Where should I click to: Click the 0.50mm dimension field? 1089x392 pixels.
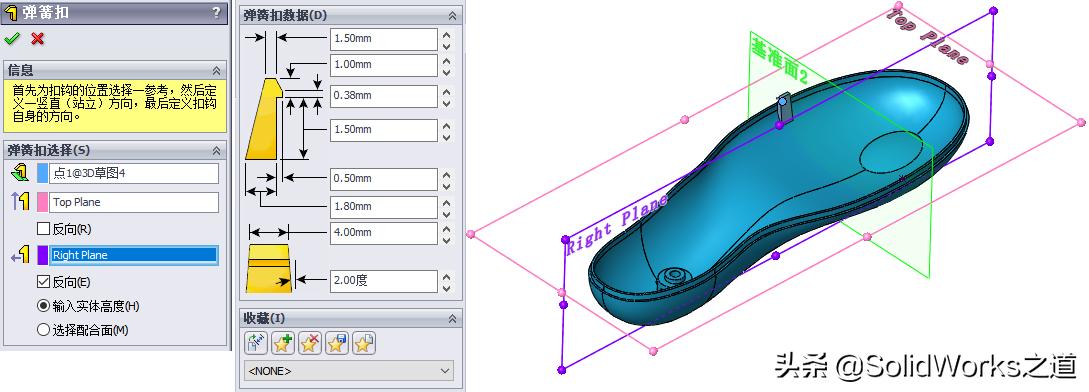coord(384,179)
